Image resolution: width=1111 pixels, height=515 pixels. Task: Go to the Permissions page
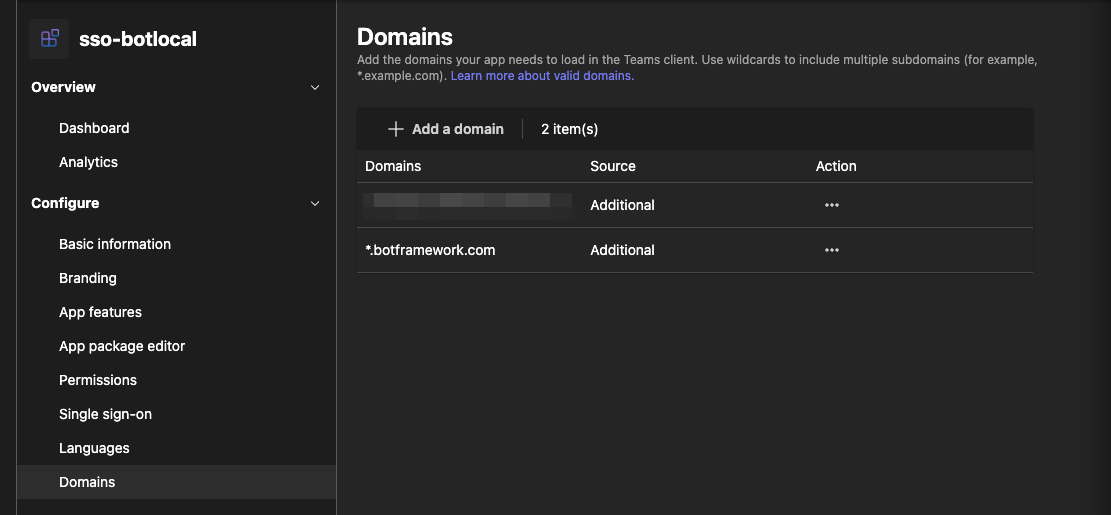(98, 380)
